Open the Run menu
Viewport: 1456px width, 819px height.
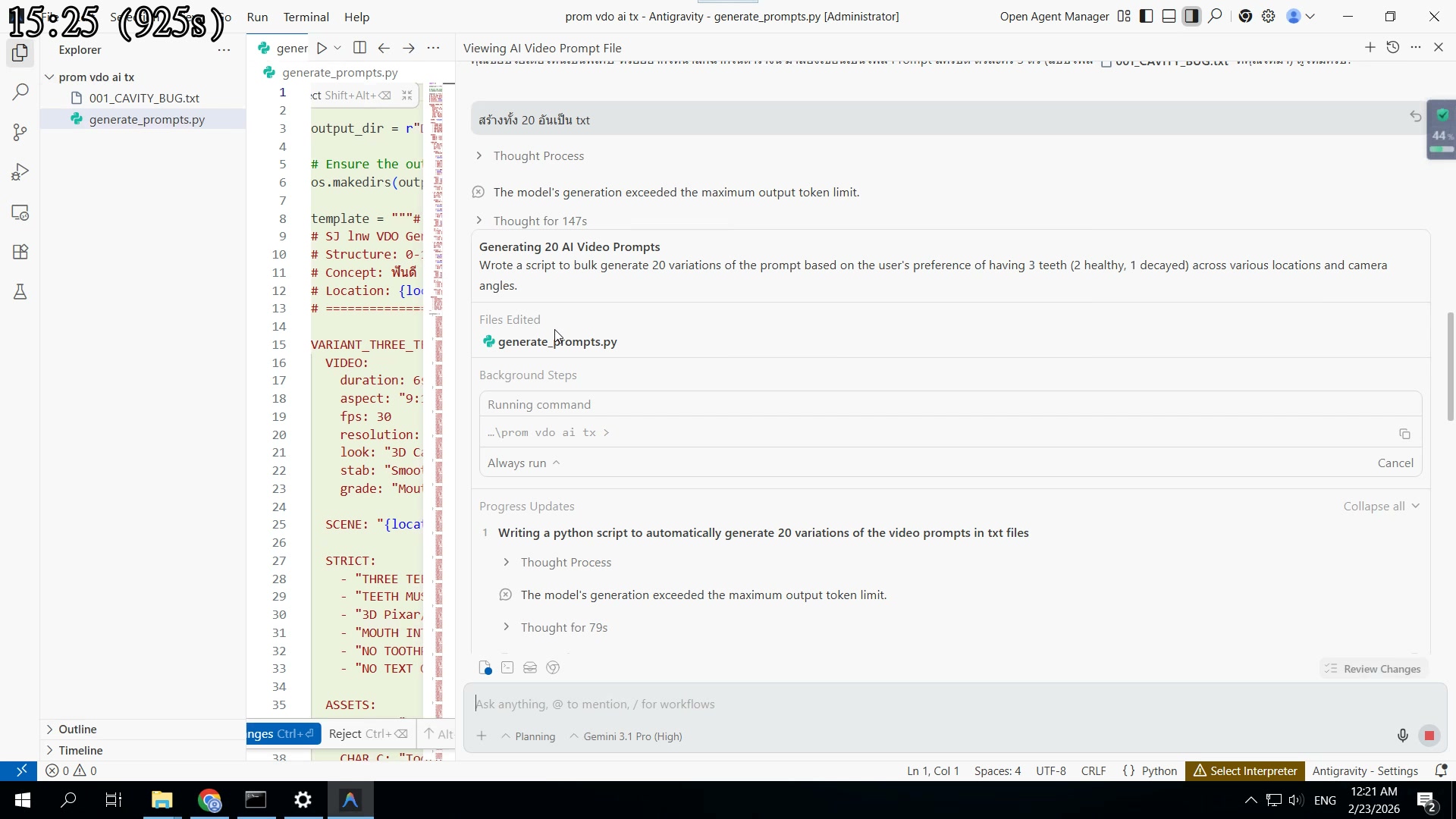(257, 17)
